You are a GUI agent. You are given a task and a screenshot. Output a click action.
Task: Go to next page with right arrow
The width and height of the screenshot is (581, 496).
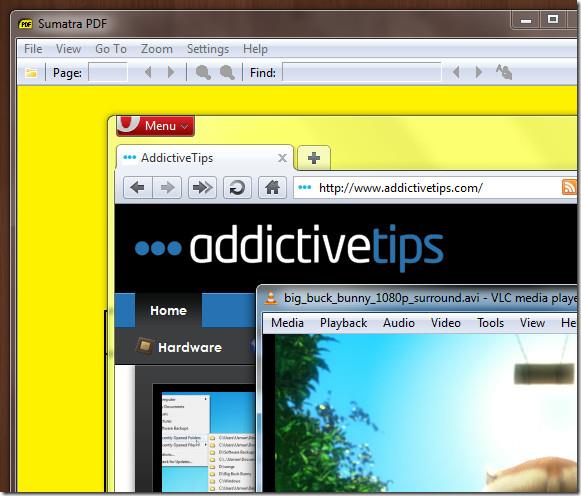(171, 72)
